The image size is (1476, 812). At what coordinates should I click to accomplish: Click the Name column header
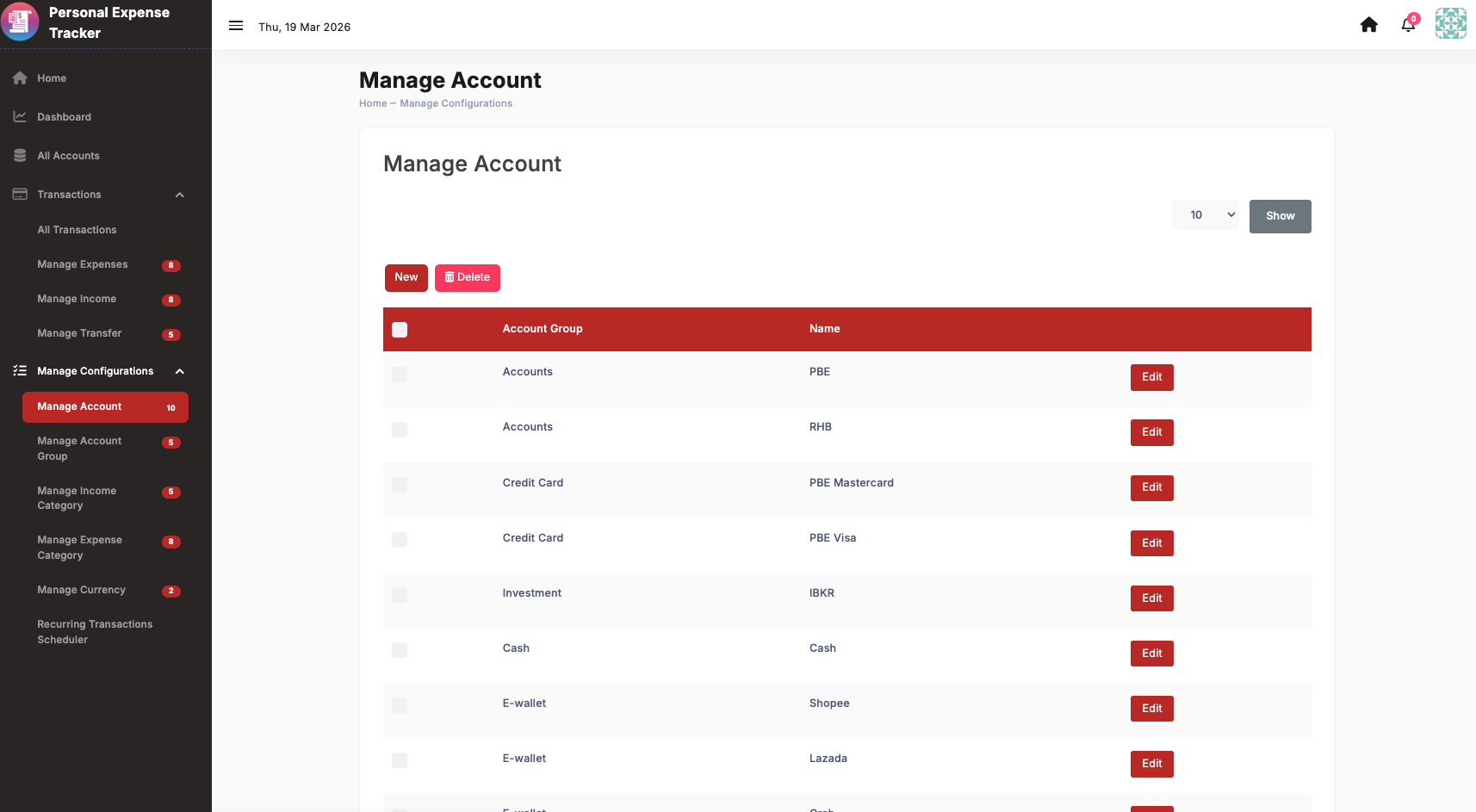coord(824,329)
